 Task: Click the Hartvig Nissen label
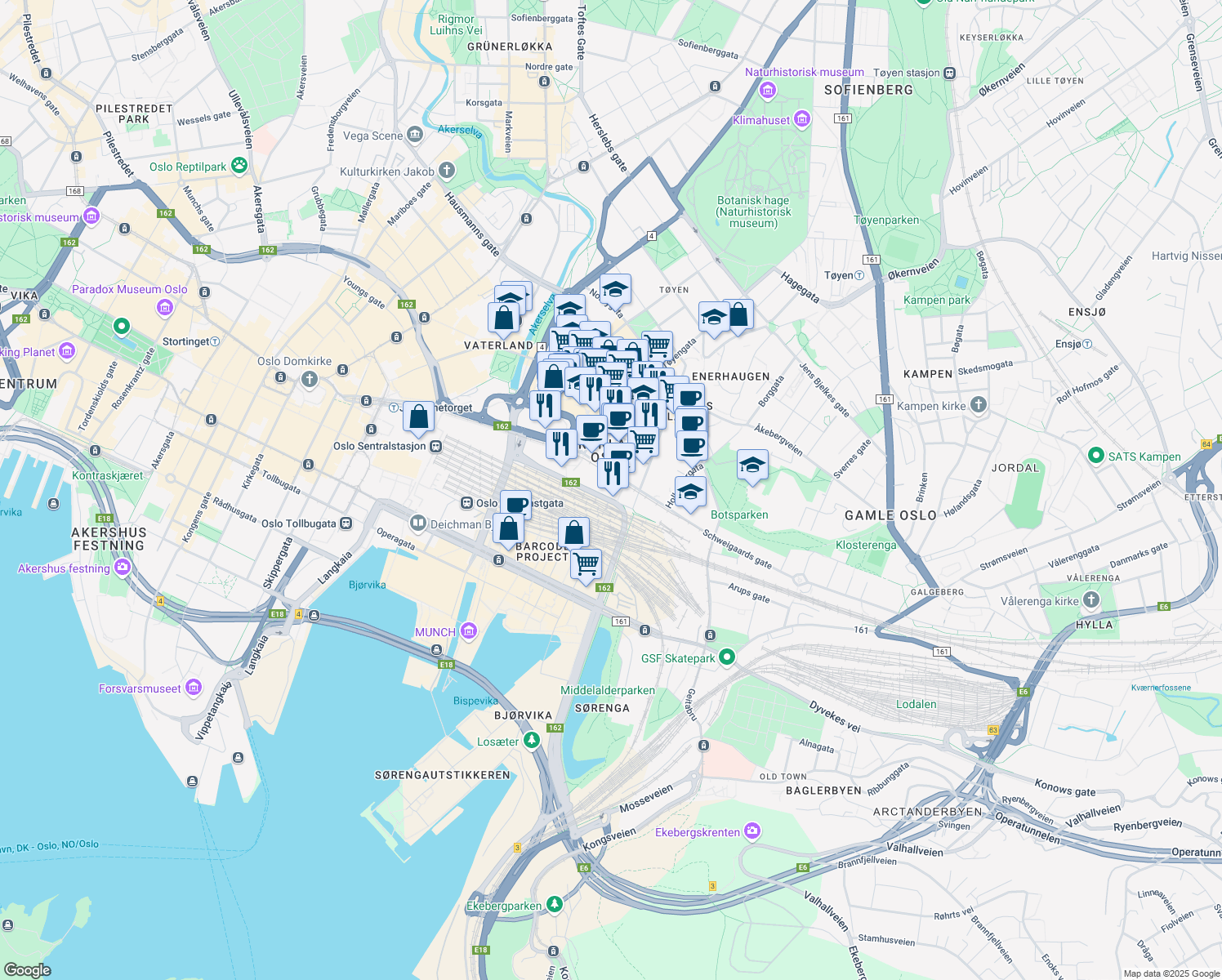1187,256
